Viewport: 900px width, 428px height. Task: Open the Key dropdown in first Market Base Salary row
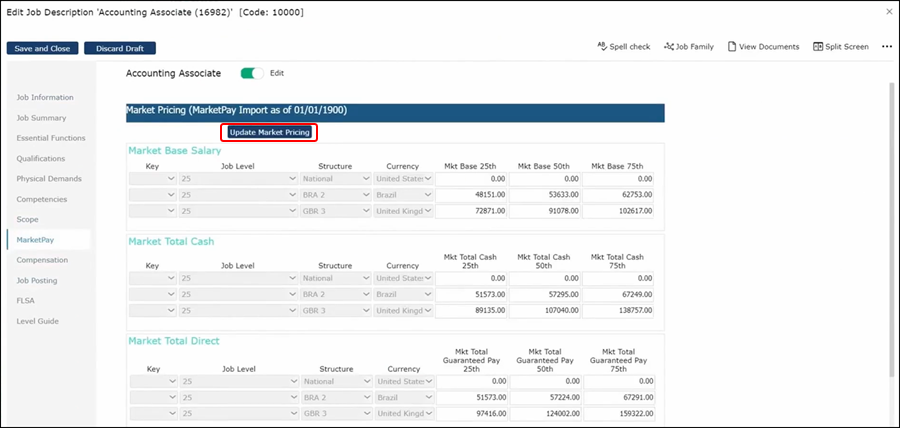pyautogui.click(x=153, y=179)
